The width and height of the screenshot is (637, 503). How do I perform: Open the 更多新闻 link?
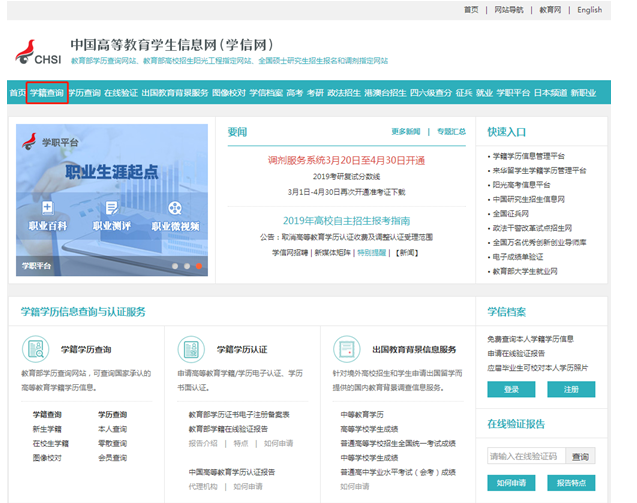click(x=405, y=131)
